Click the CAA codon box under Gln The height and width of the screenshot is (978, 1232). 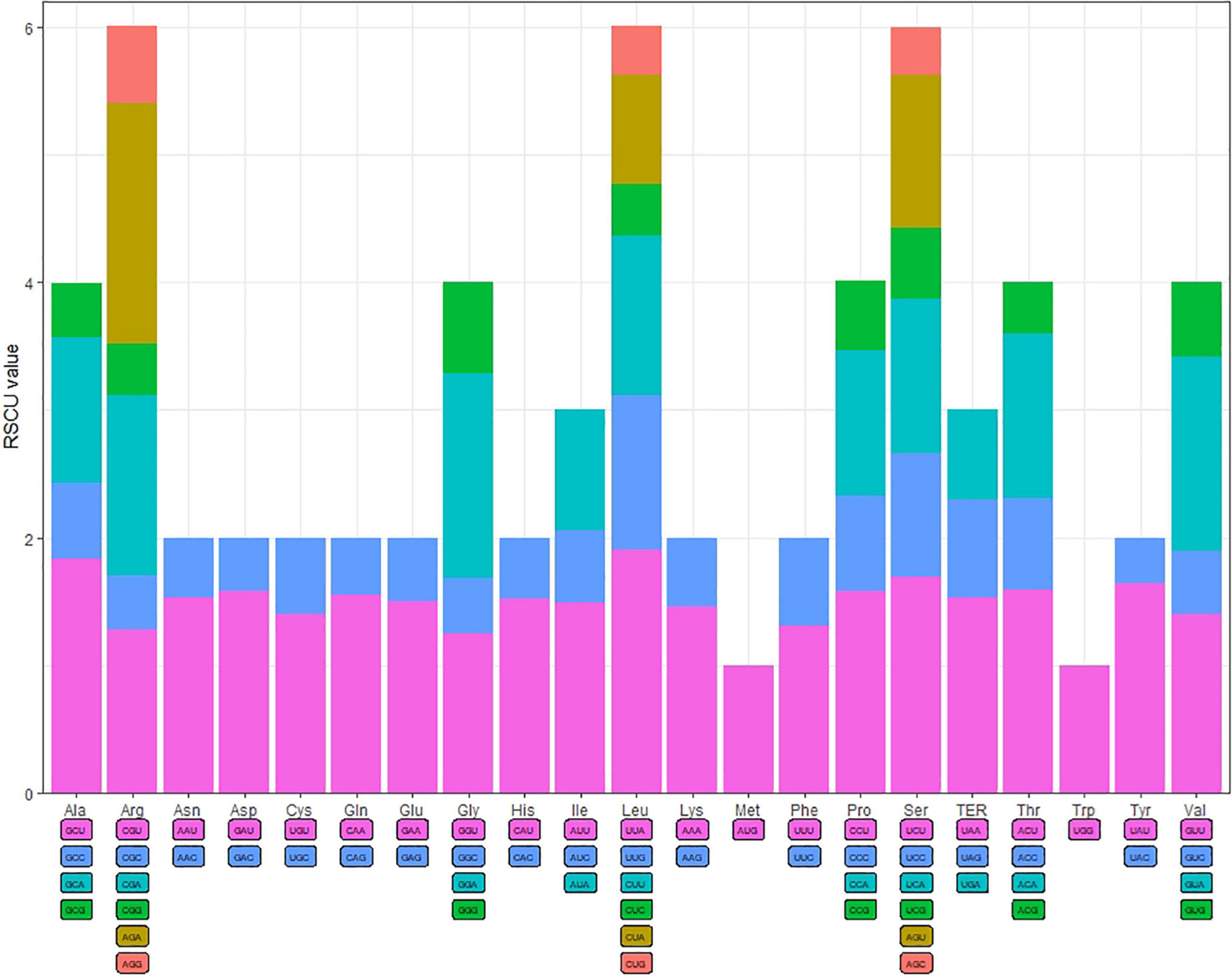point(356,830)
